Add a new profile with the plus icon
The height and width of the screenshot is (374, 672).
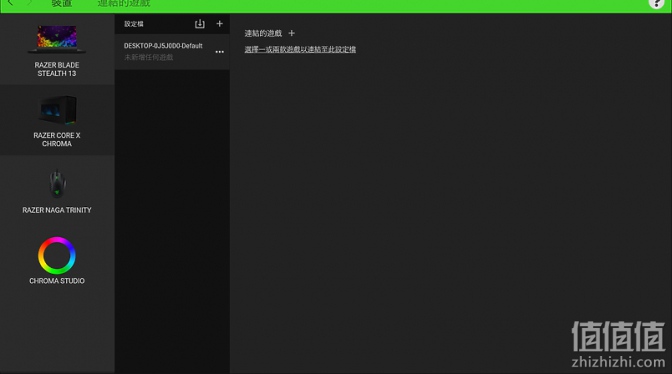click(x=219, y=24)
